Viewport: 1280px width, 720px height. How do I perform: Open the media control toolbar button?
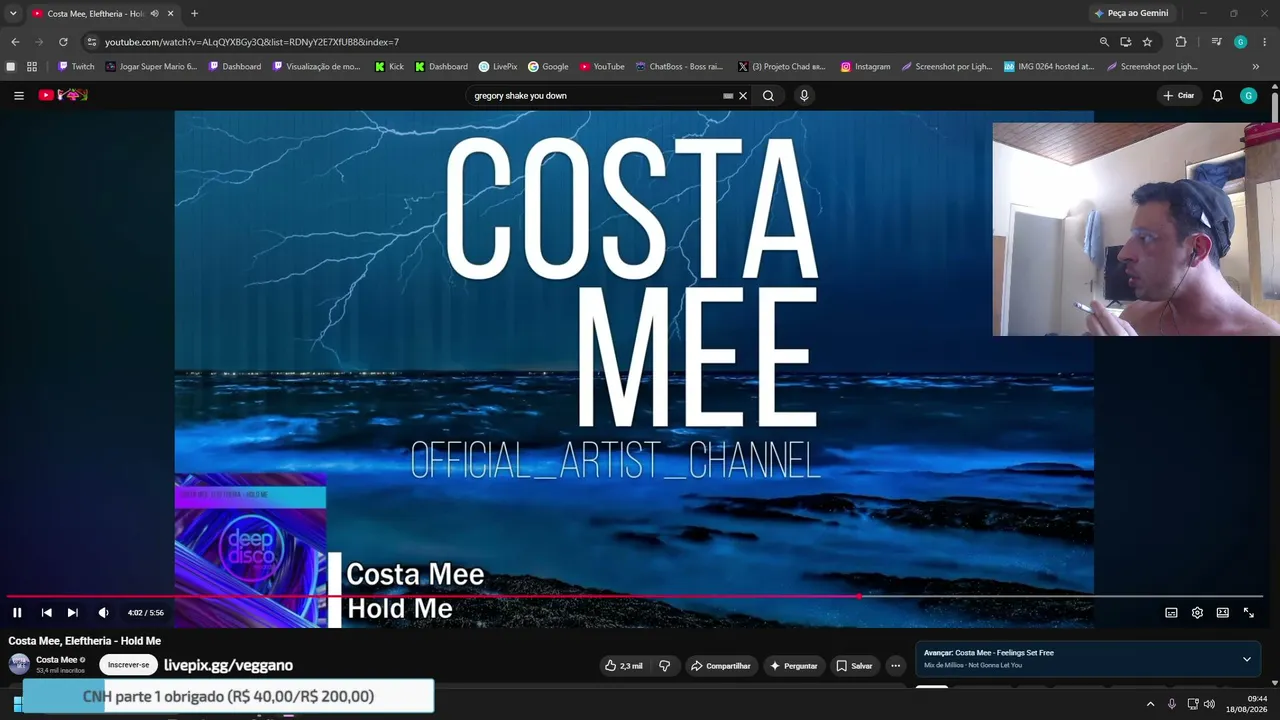[x=1216, y=42]
